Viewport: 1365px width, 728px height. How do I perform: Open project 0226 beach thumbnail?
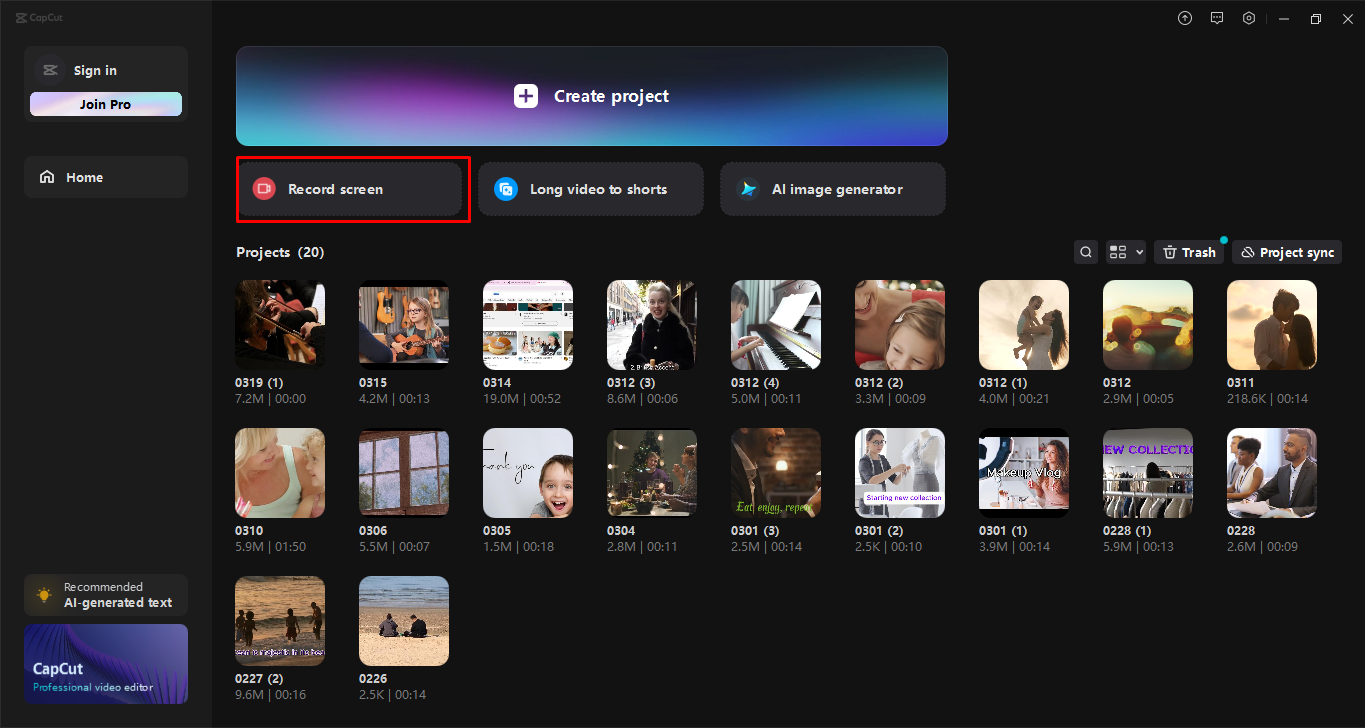[403, 620]
